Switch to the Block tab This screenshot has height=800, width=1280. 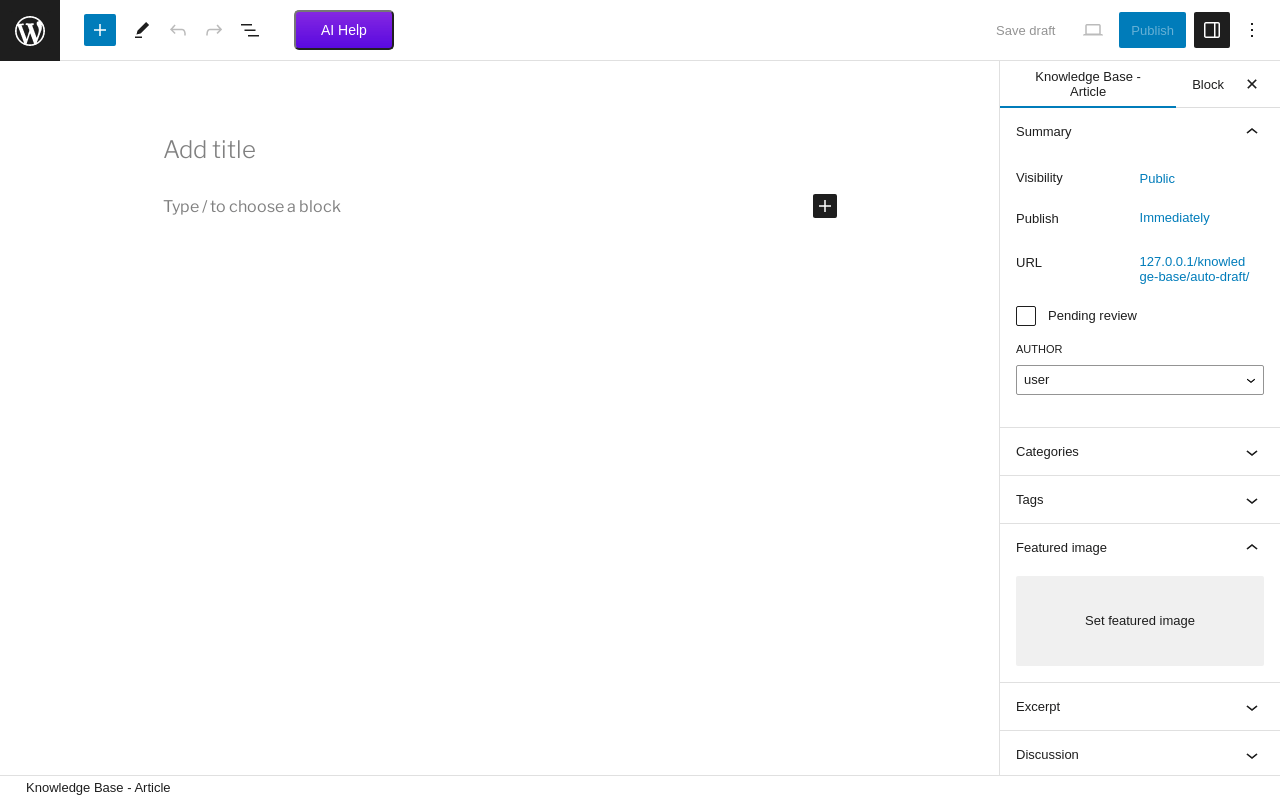point(1208,85)
